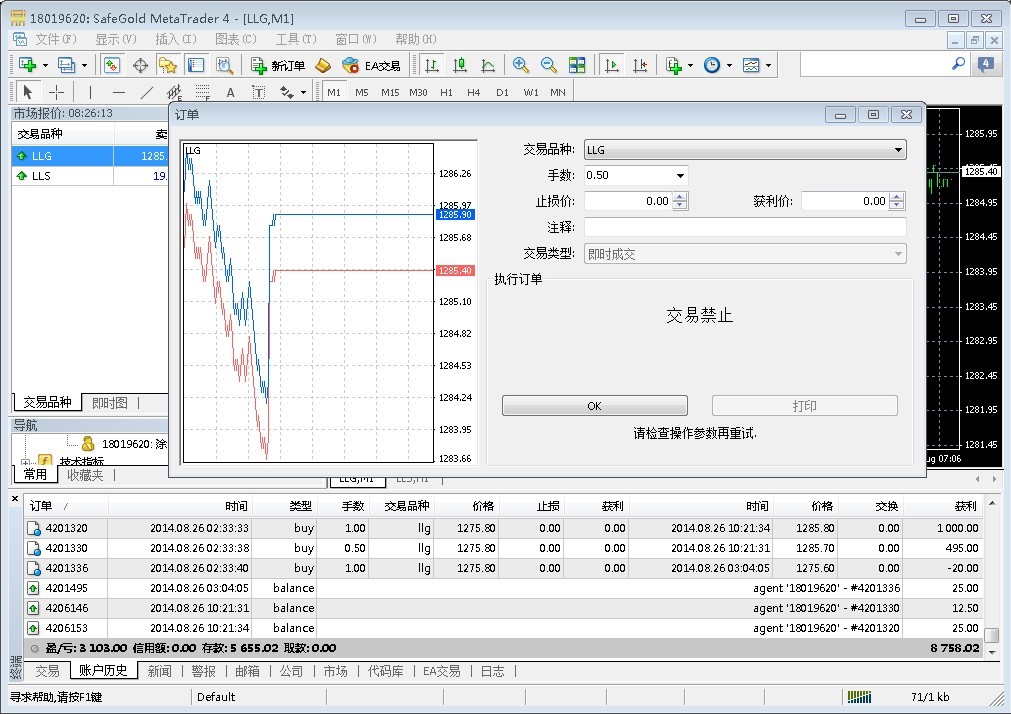
Task: Open MetaEditor gold book icon
Action: (x=322, y=65)
